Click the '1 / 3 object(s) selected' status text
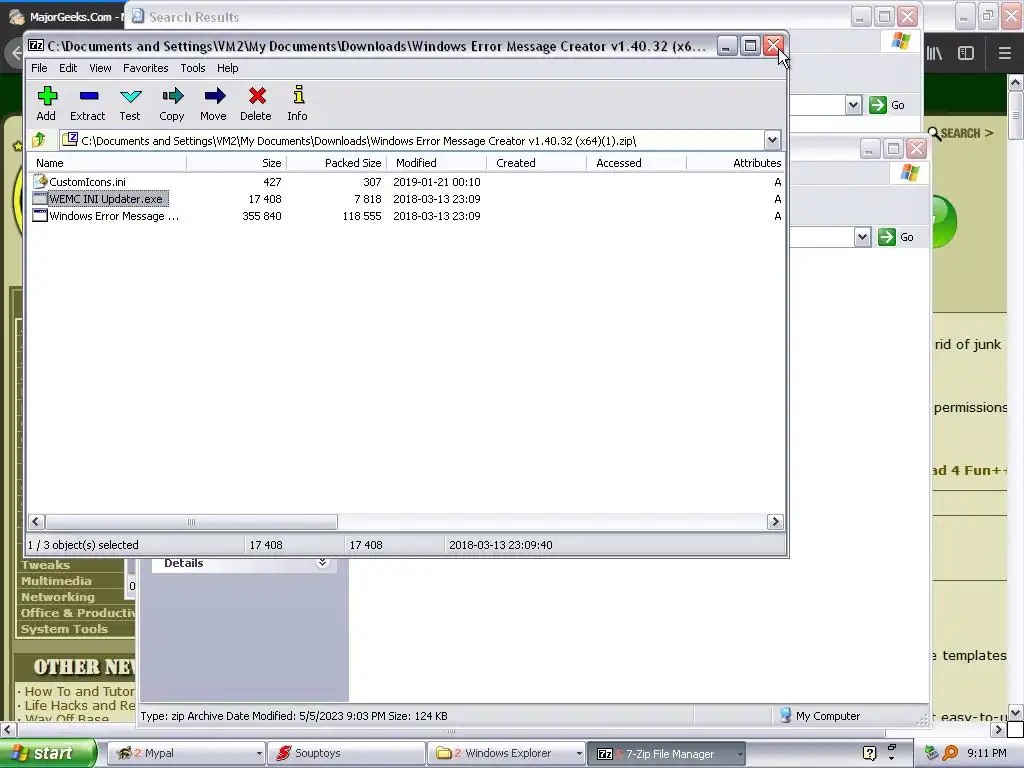1024x768 pixels. click(83, 545)
